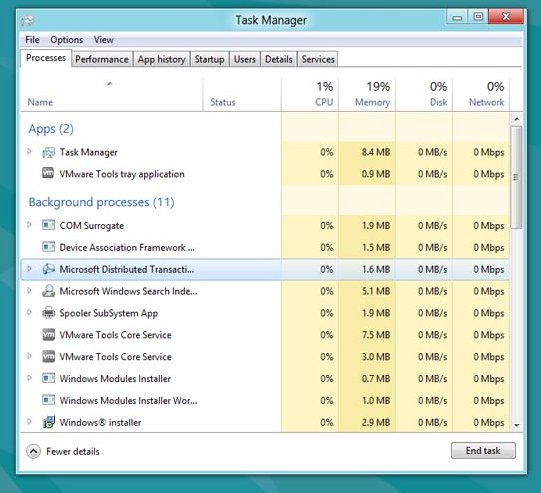Sort processes by Disk column
The image size is (541, 493).
click(x=424, y=94)
